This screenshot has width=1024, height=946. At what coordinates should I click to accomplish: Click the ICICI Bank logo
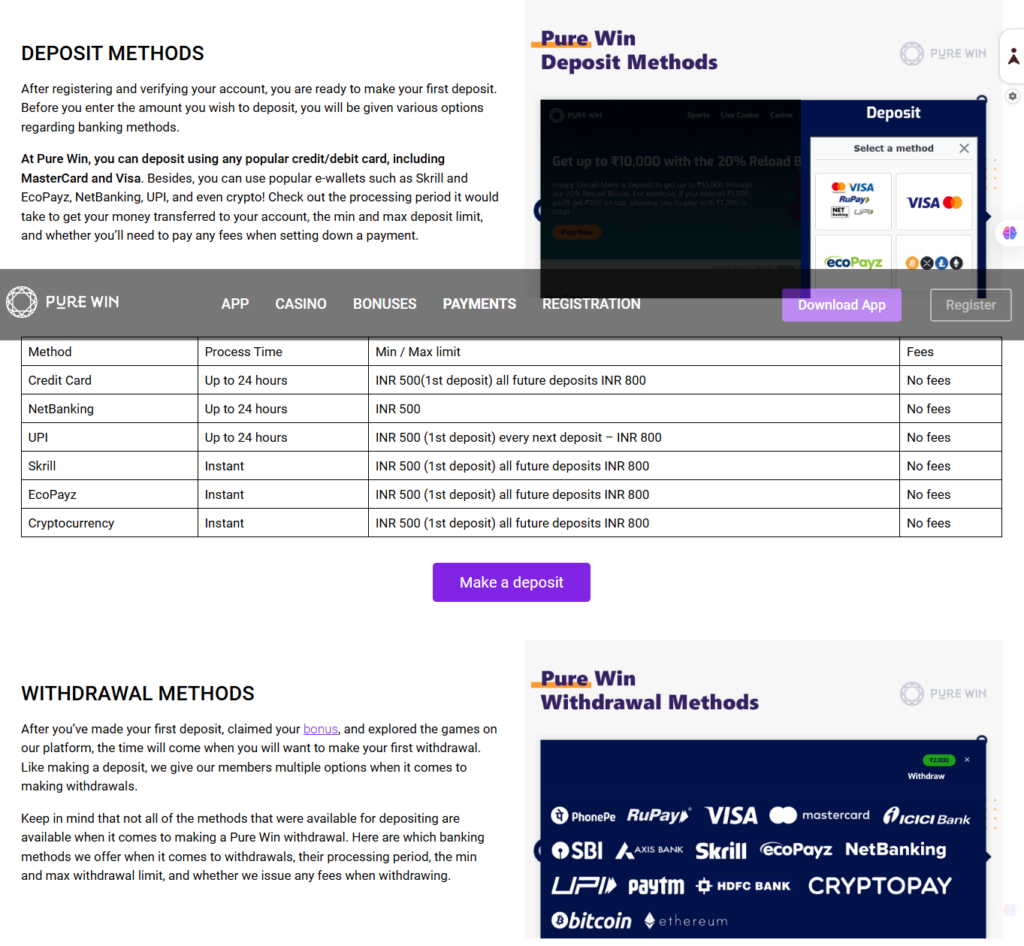coord(927,814)
